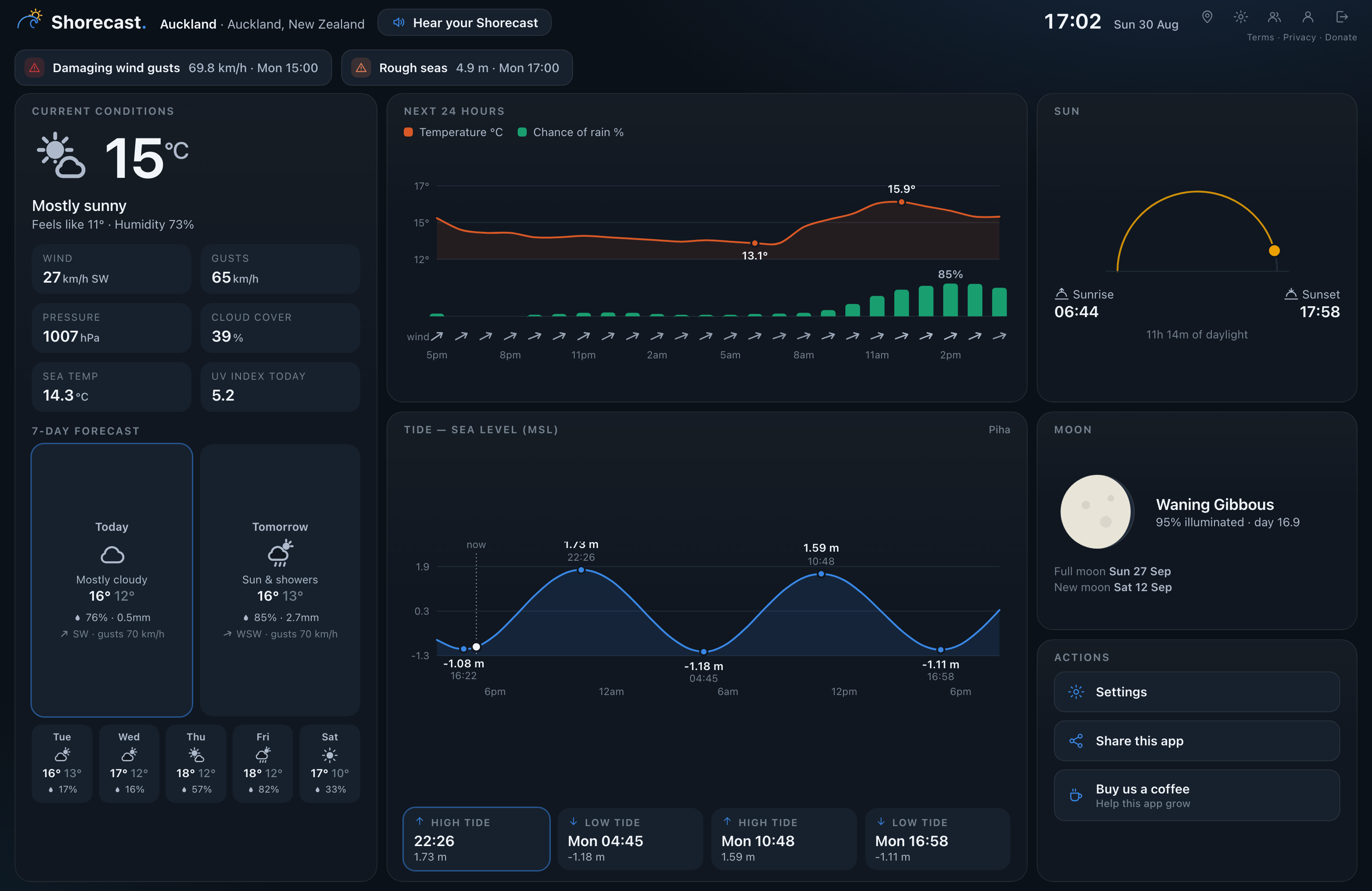Click the Auckland location name
Screen dimensions: 1372x891
pyautogui.click(x=188, y=24)
